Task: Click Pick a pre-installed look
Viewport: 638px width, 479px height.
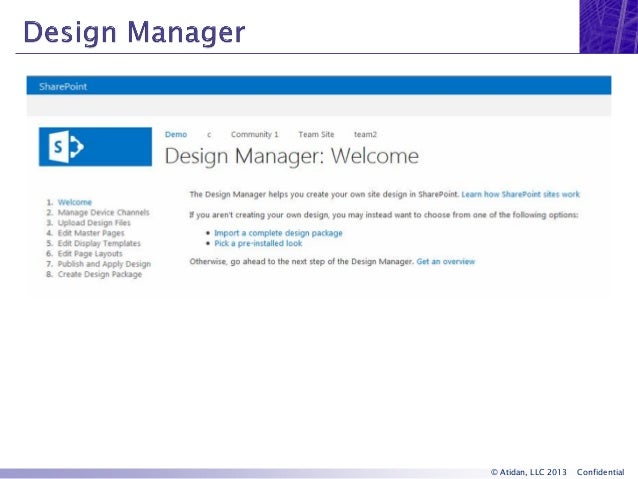Action: tap(258, 243)
